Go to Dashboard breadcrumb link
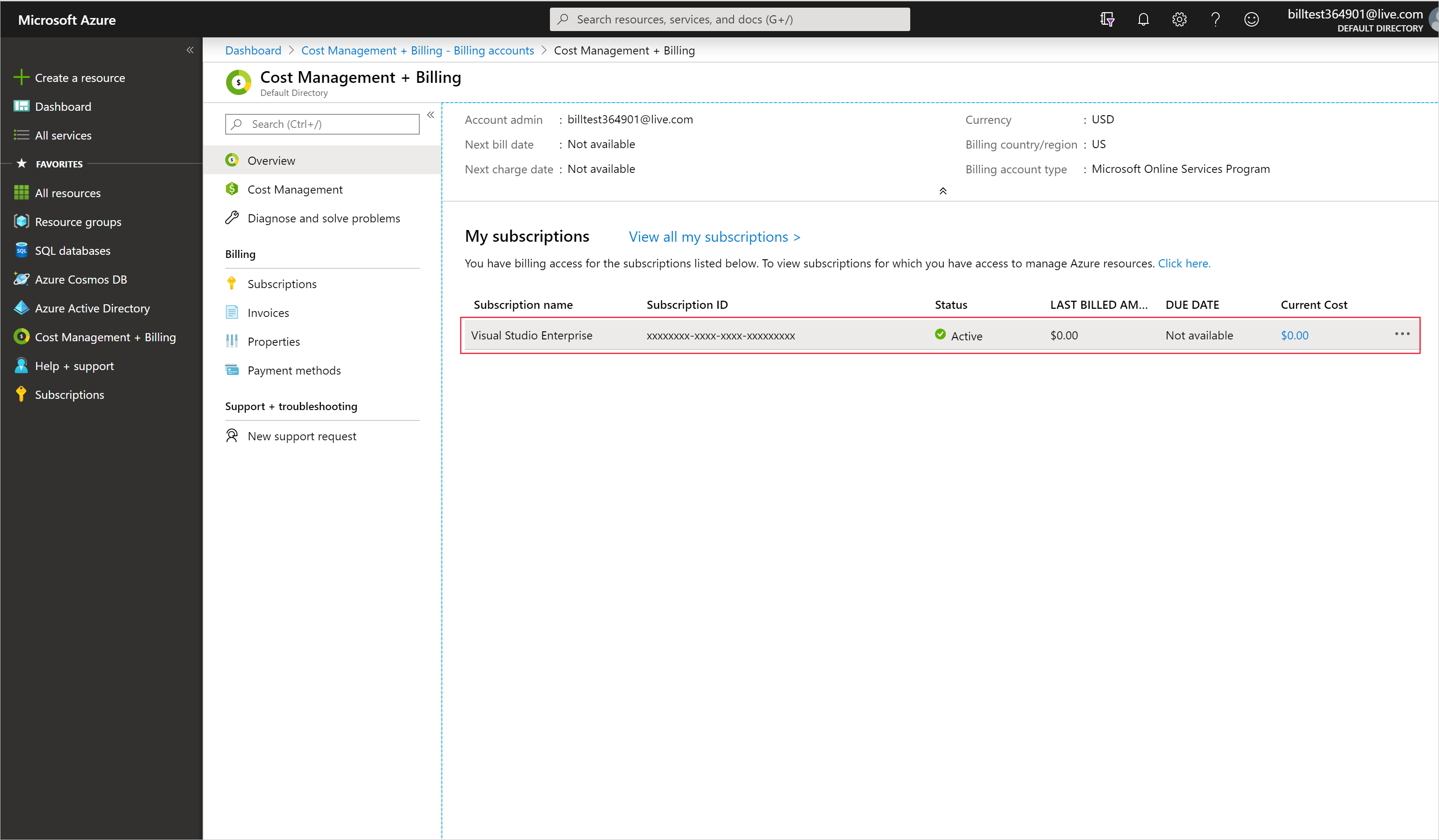The image size is (1439, 840). pos(253,50)
